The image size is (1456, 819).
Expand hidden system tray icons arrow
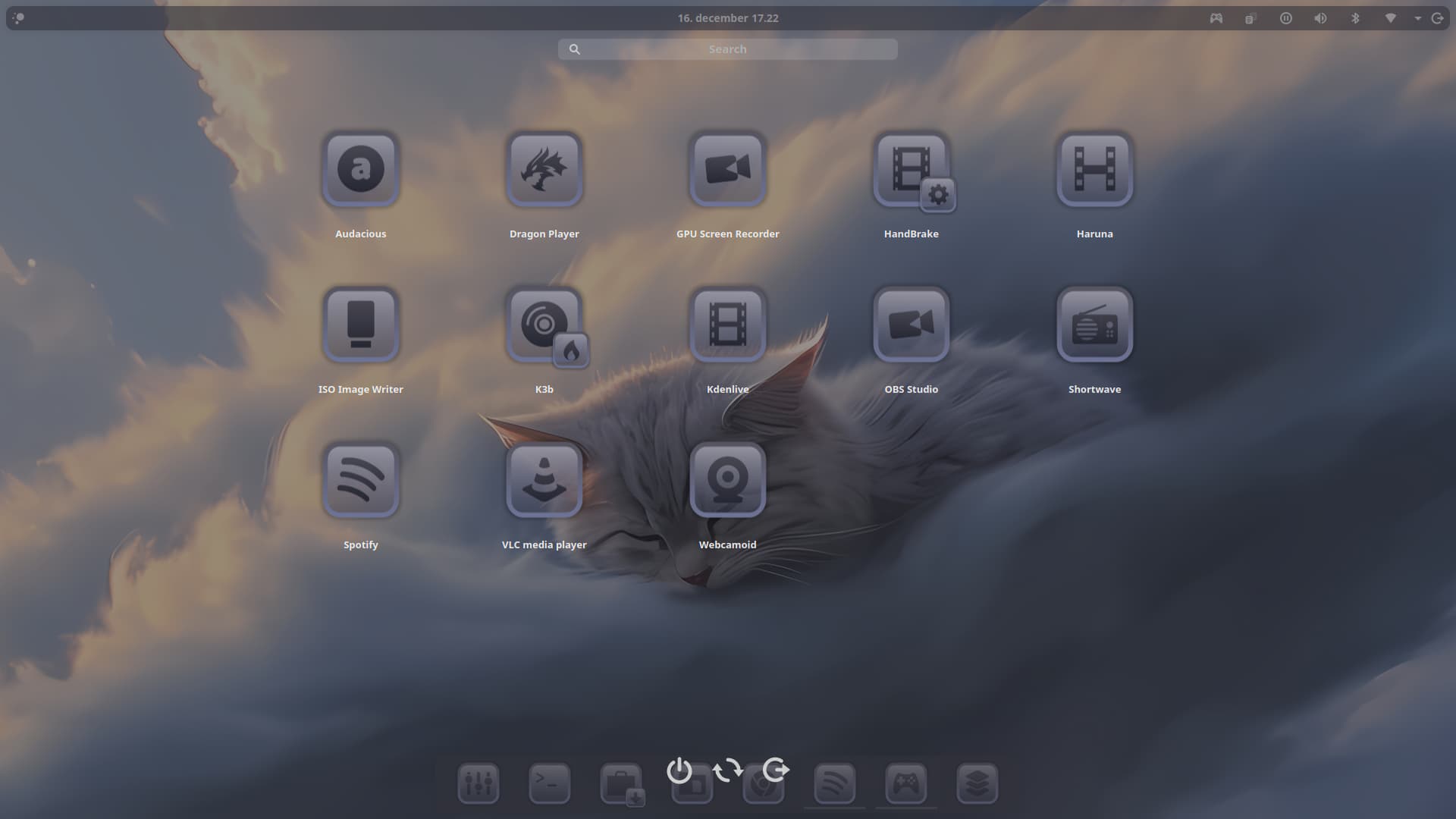coord(1417,18)
